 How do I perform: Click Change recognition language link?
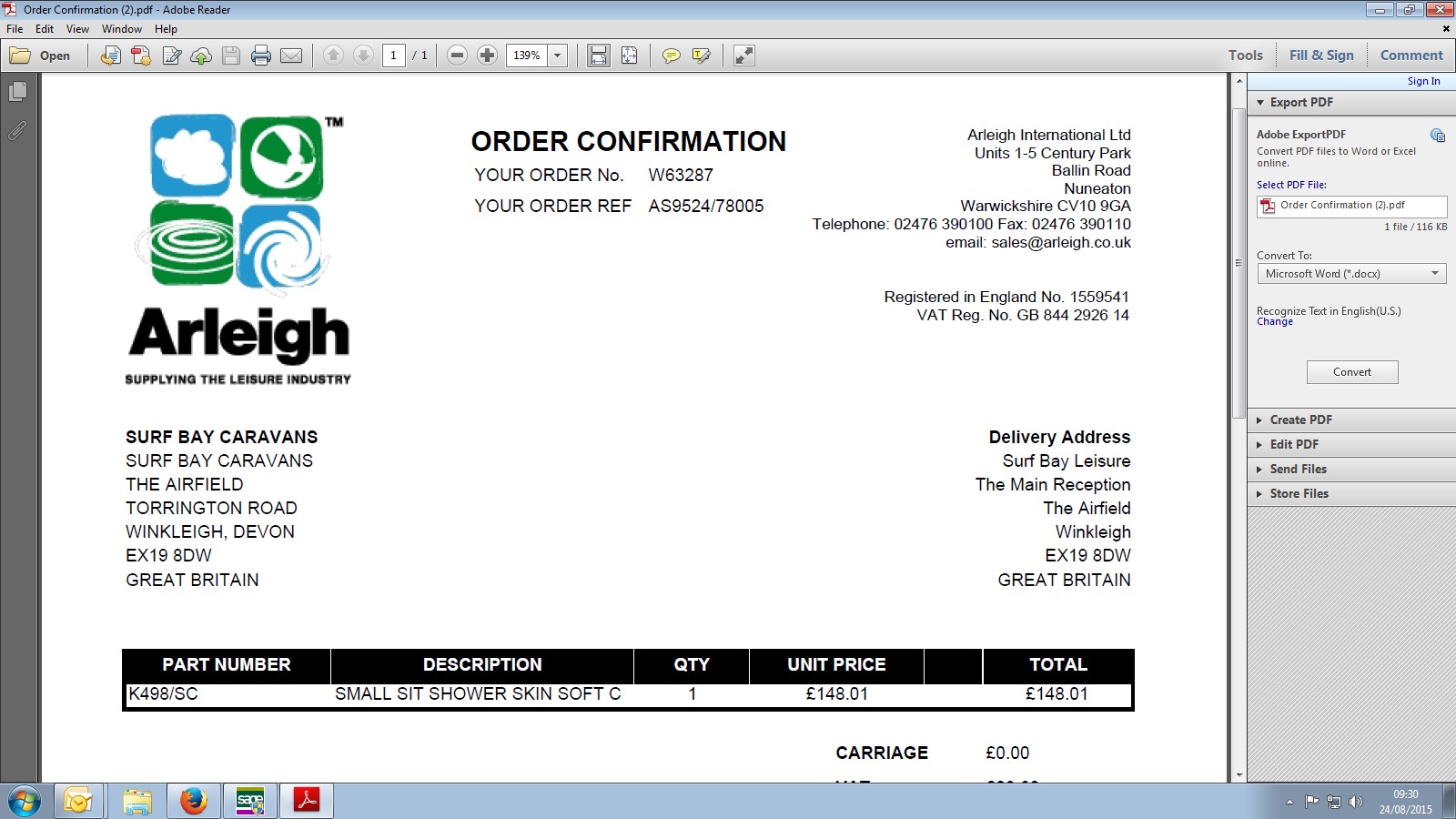[x=1275, y=322]
